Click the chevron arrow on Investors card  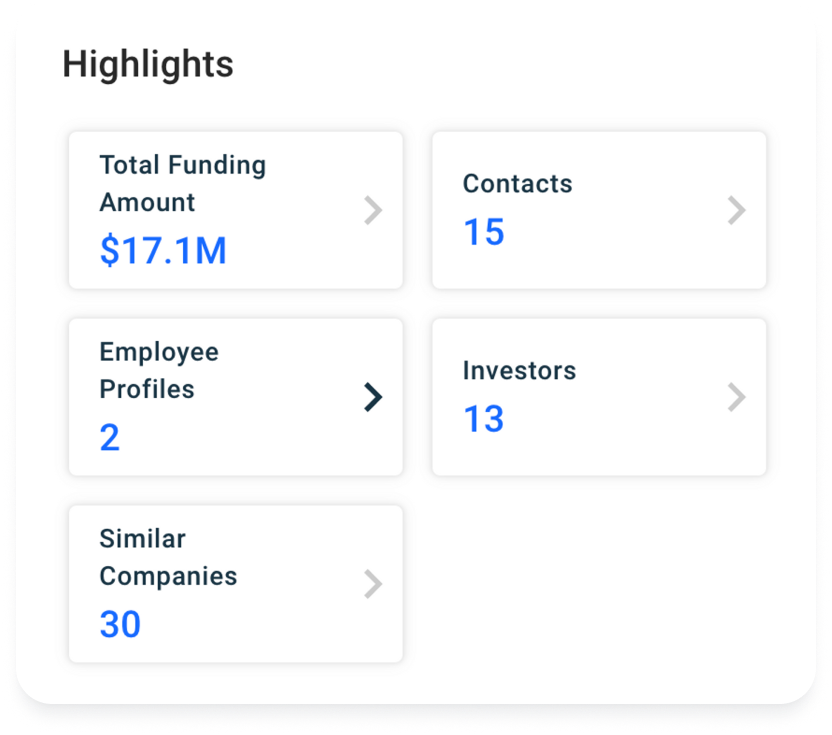tap(736, 397)
